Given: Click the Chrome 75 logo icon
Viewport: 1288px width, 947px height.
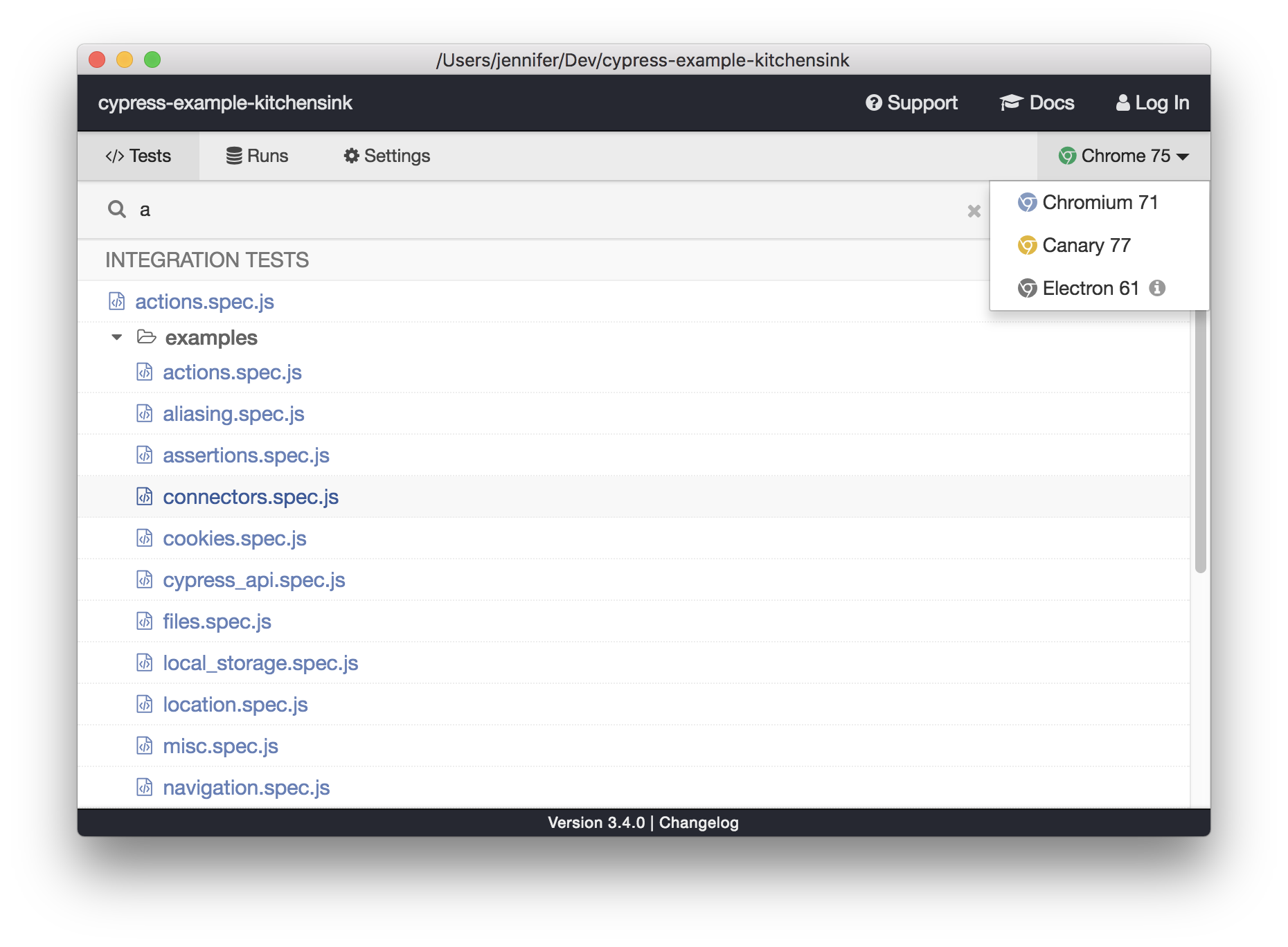Looking at the screenshot, I should [1067, 156].
